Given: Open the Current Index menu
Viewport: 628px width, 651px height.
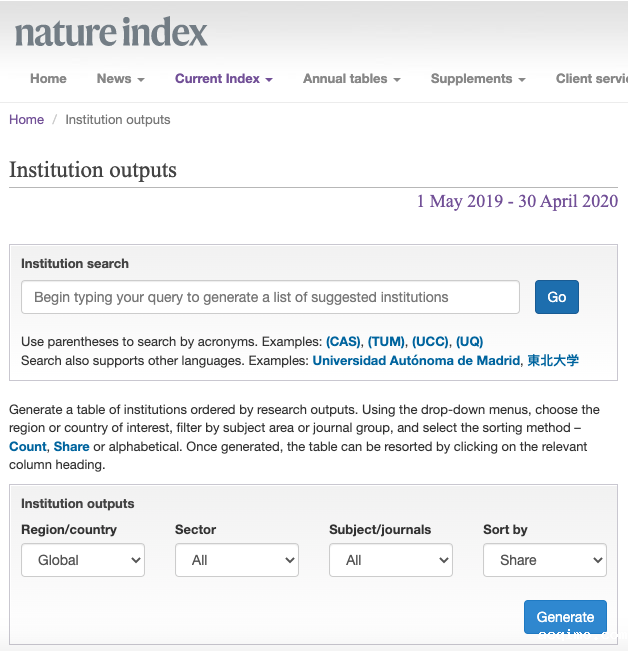Looking at the screenshot, I should (x=223, y=79).
